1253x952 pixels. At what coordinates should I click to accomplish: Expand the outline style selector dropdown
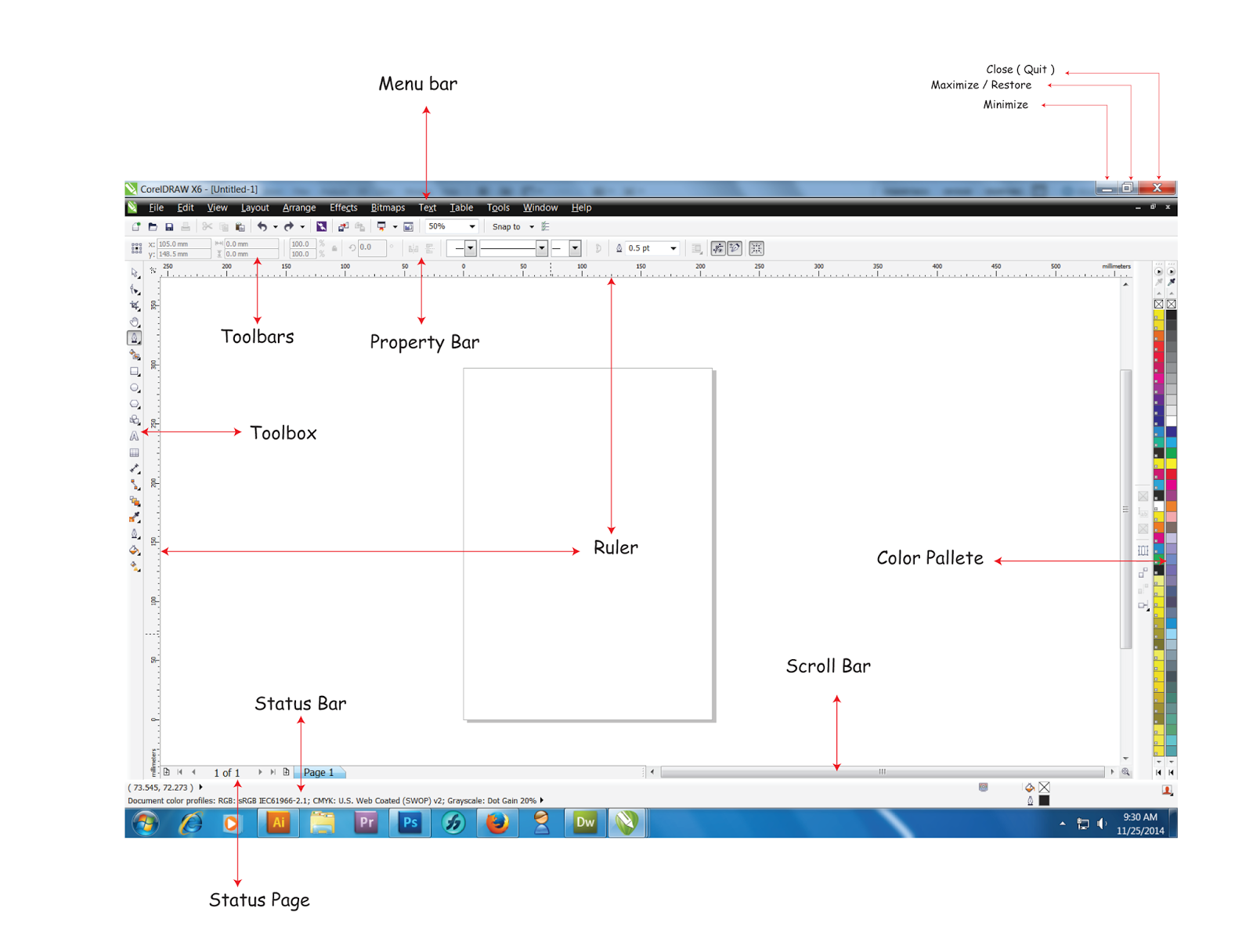[542, 248]
